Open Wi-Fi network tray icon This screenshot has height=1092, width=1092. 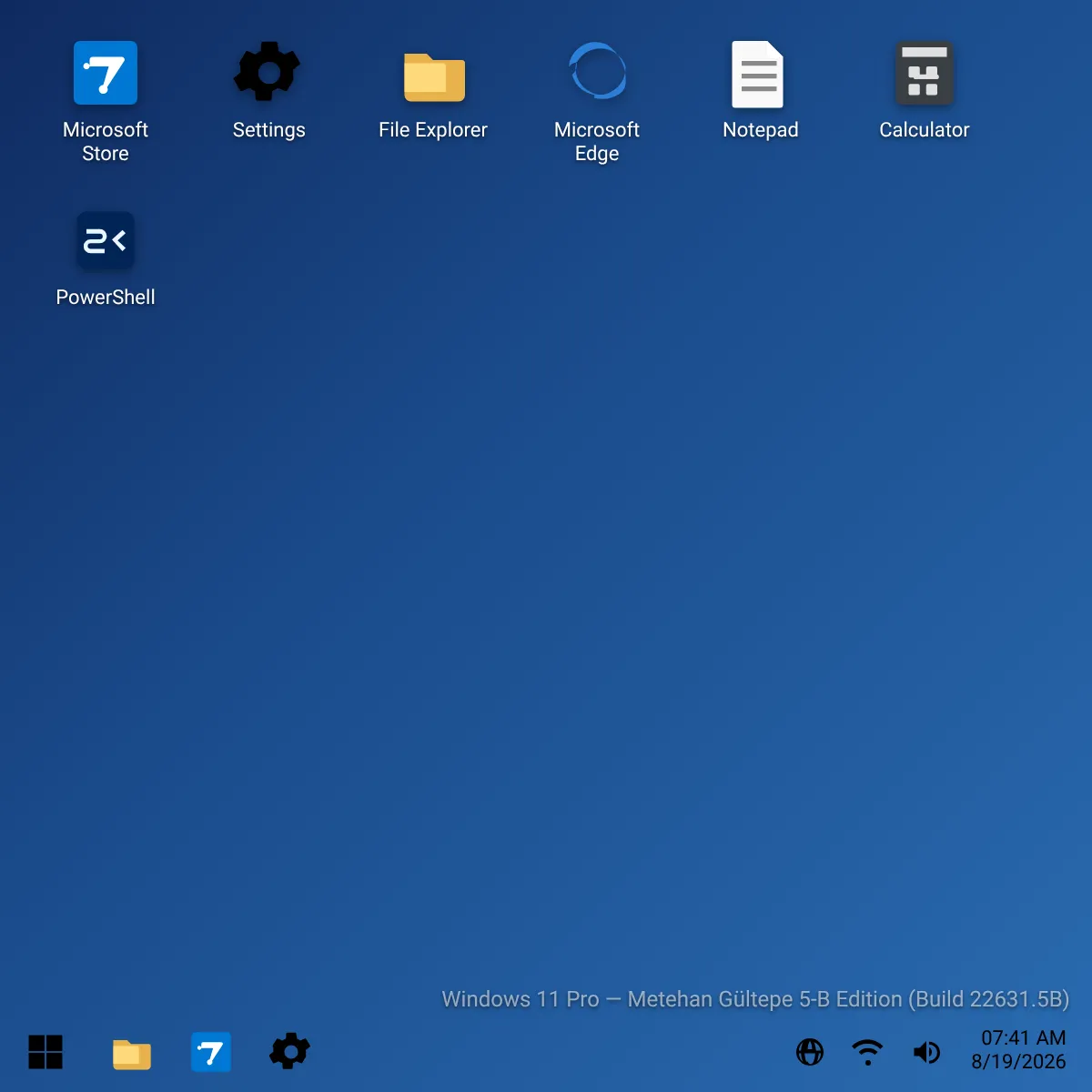pyautogui.click(x=867, y=1052)
